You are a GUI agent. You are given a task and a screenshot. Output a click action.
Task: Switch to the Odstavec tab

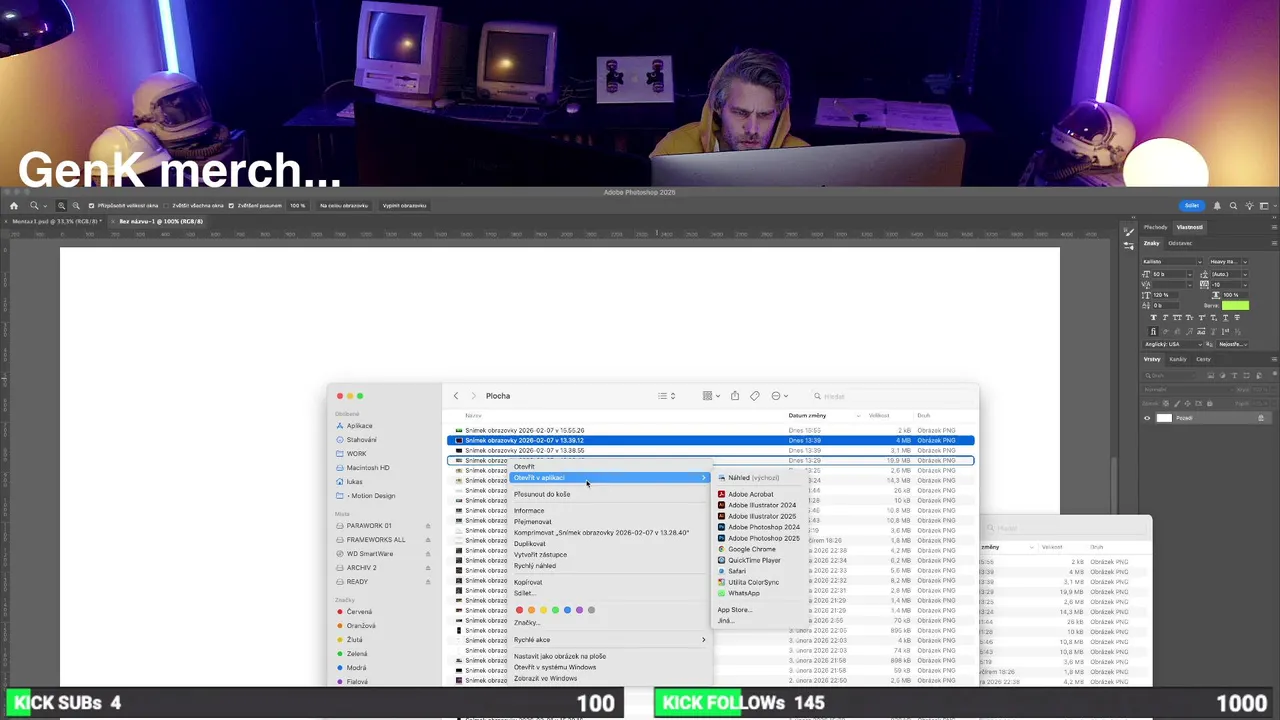(x=1180, y=243)
